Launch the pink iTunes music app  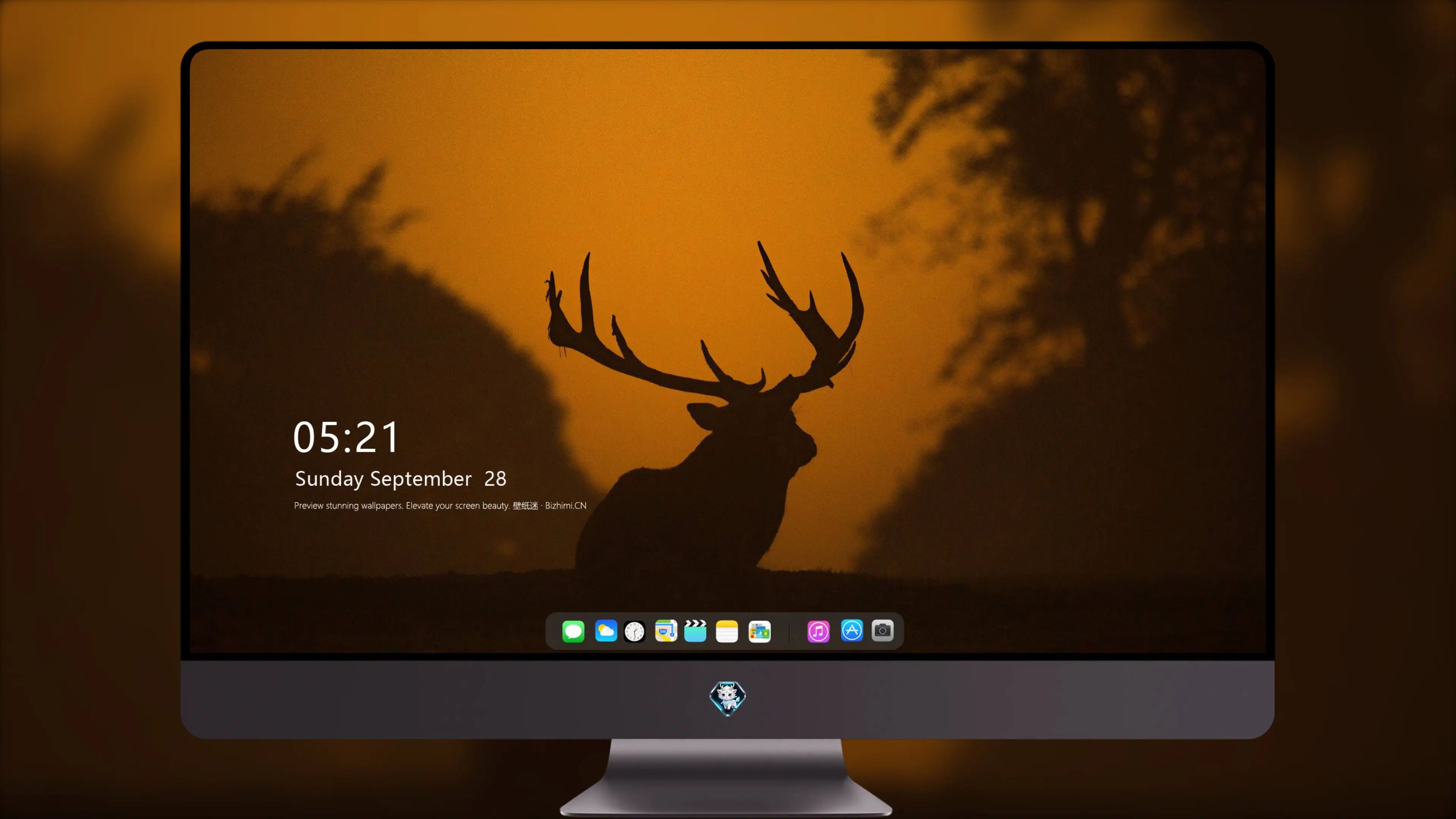(819, 631)
